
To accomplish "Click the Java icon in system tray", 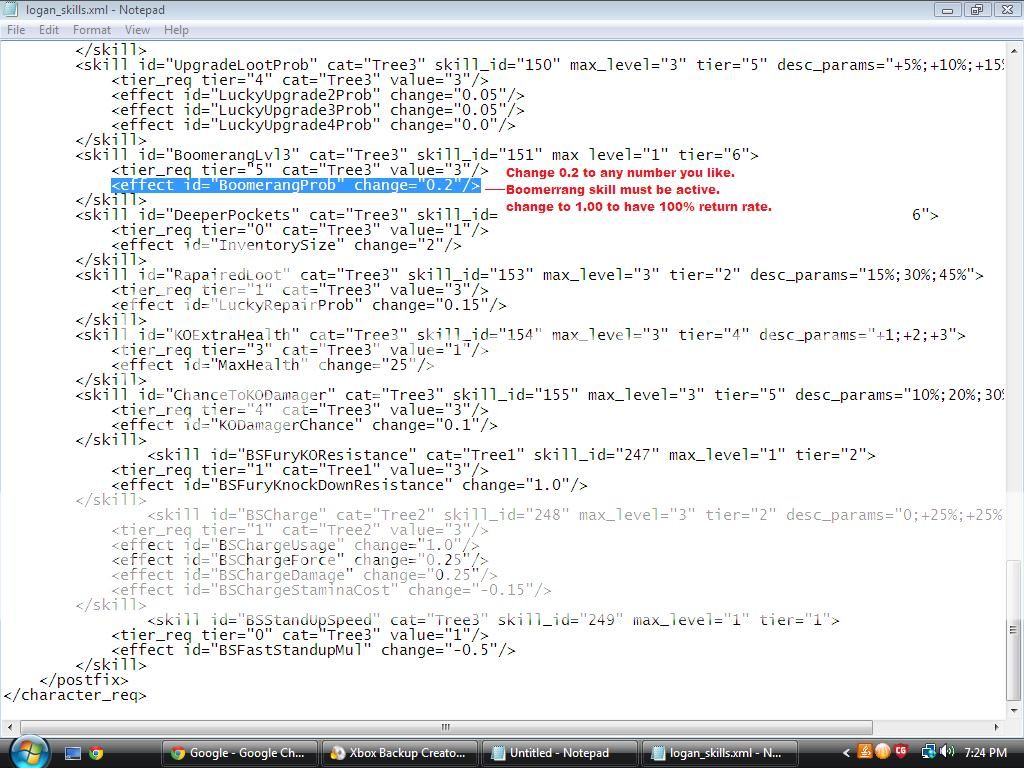I will pos(864,752).
